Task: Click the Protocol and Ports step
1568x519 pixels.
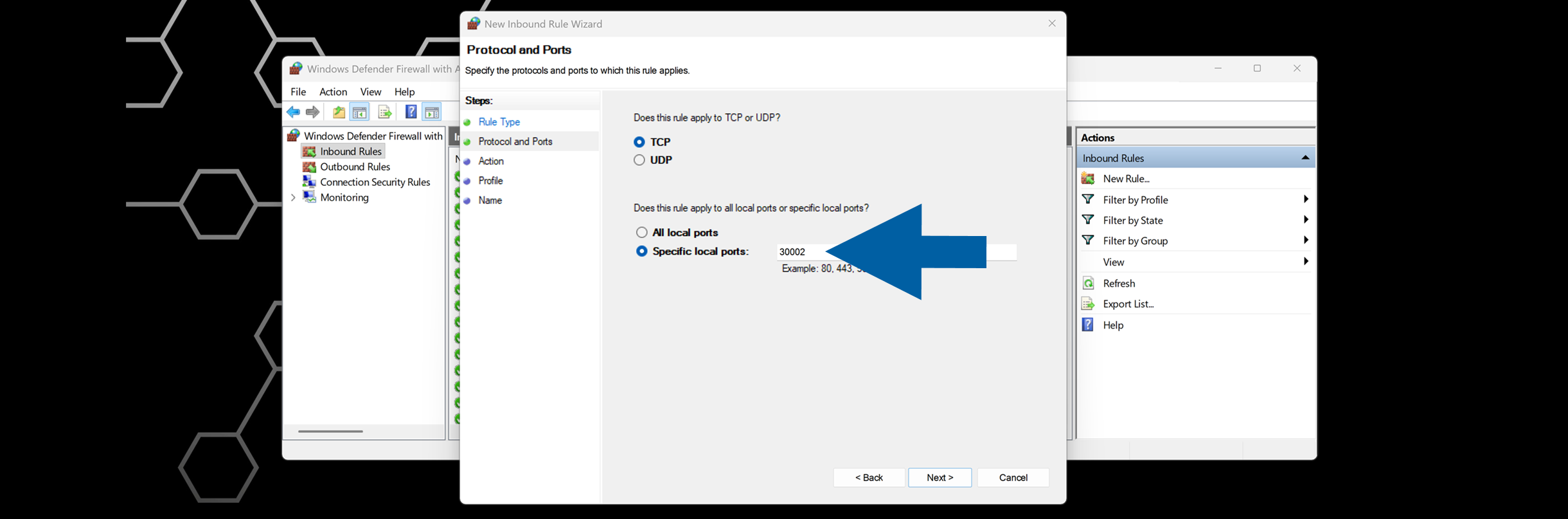Action: [x=515, y=141]
